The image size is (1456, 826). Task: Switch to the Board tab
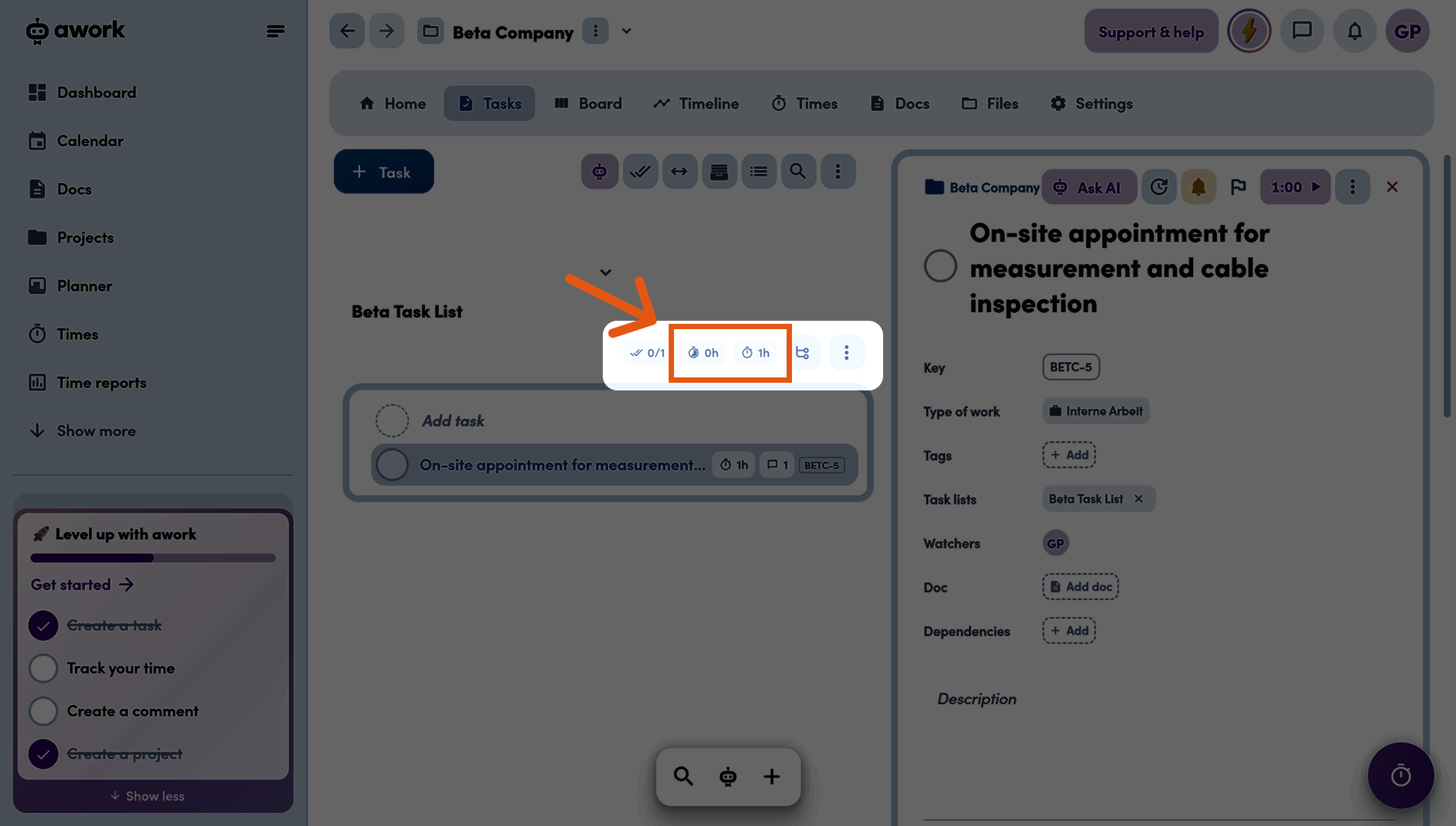click(587, 103)
